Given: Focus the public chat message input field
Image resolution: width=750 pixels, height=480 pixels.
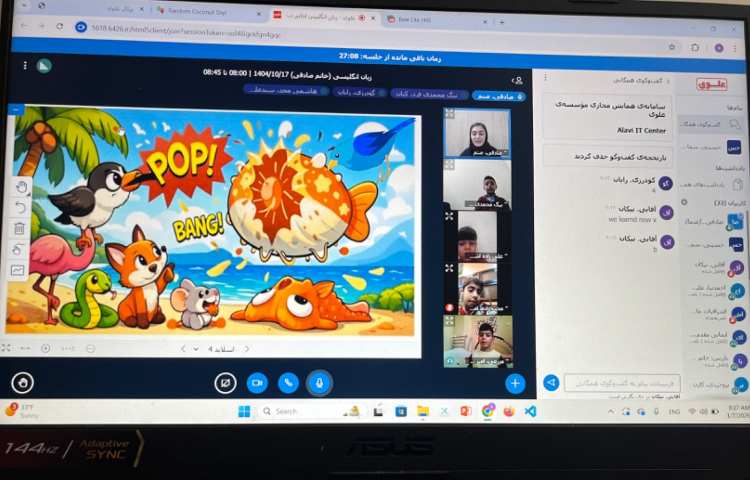Looking at the screenshot, I should coord(622,383).
